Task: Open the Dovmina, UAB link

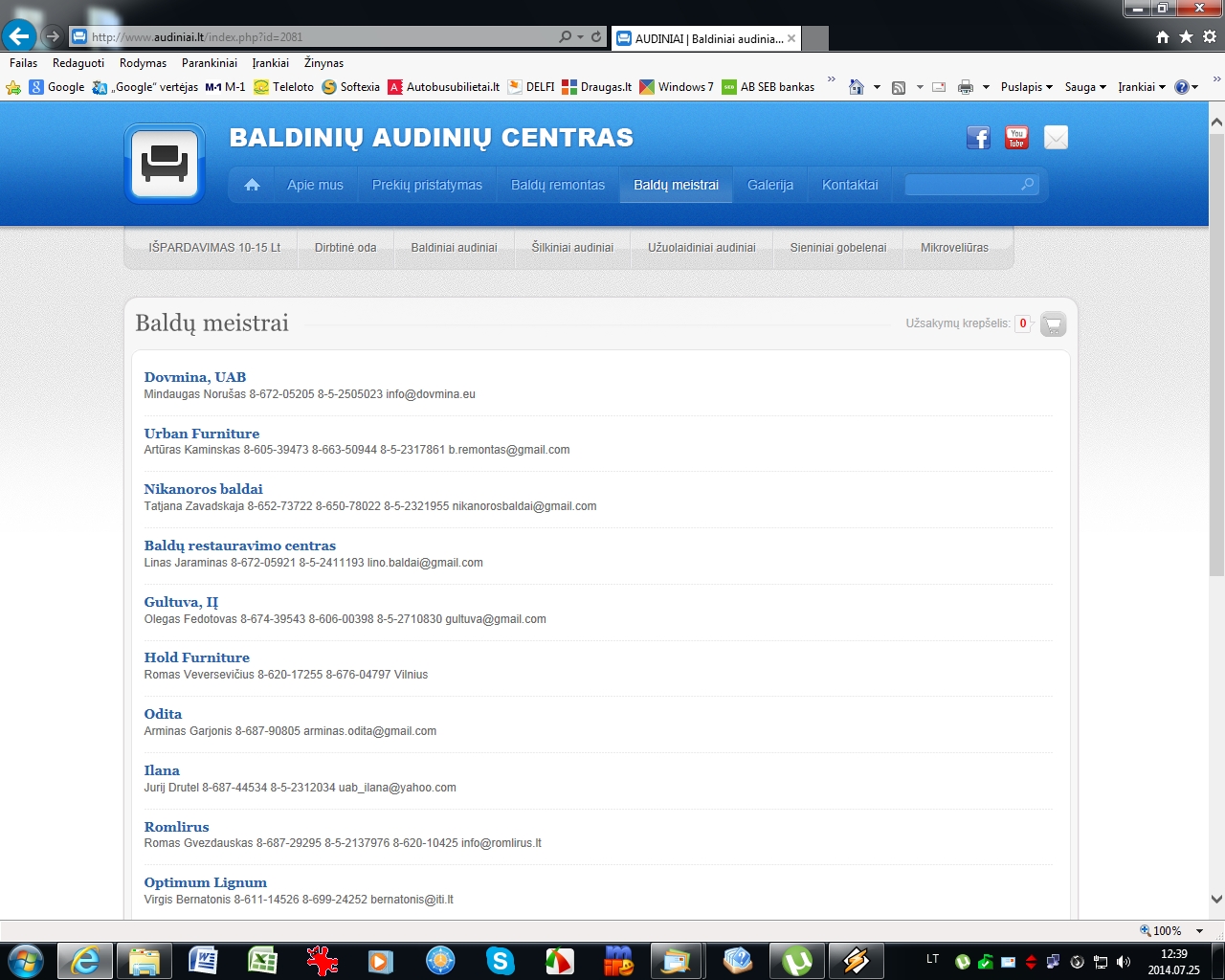Action: pyautogui.click(x=195, y=377)
